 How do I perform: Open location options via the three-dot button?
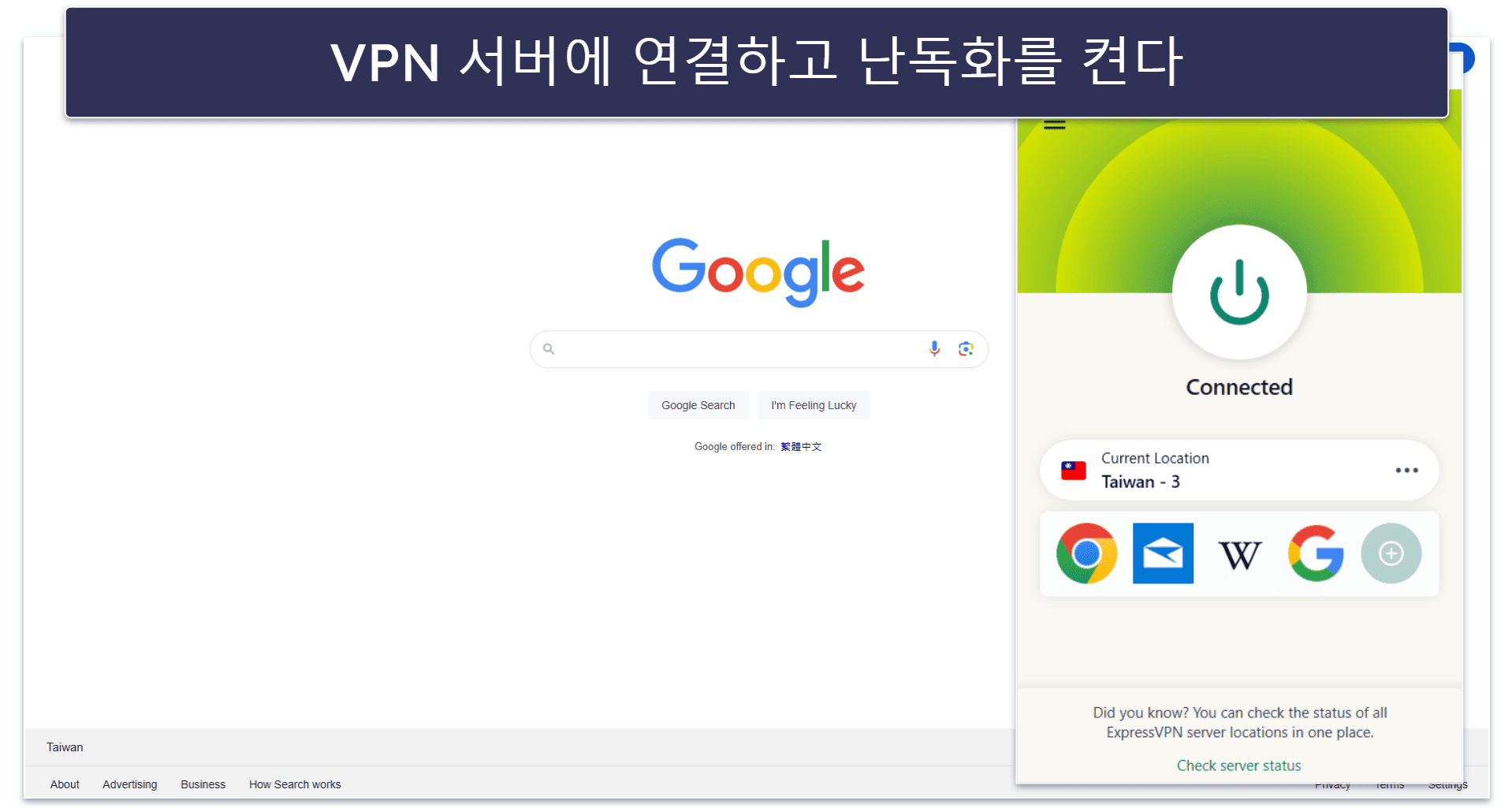pyautogui.click(x=1406, y=471)
